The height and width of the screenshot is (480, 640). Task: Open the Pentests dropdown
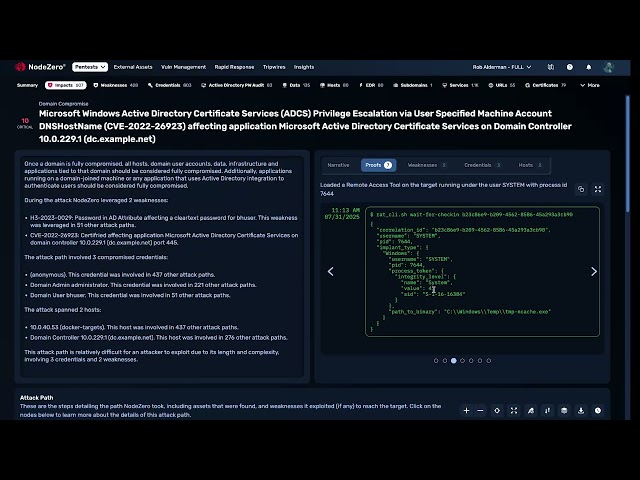pos(90,67)
